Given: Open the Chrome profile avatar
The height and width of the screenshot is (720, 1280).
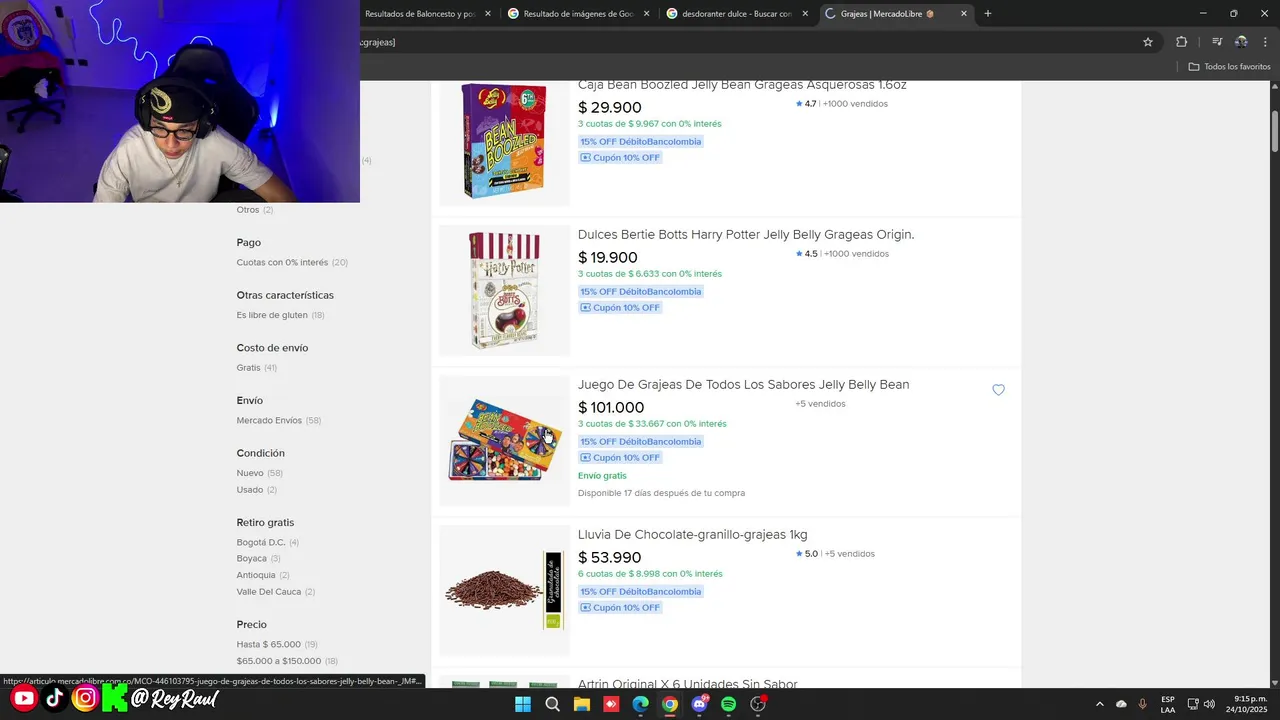Looking at the screenshot, I should [1241, 42].
